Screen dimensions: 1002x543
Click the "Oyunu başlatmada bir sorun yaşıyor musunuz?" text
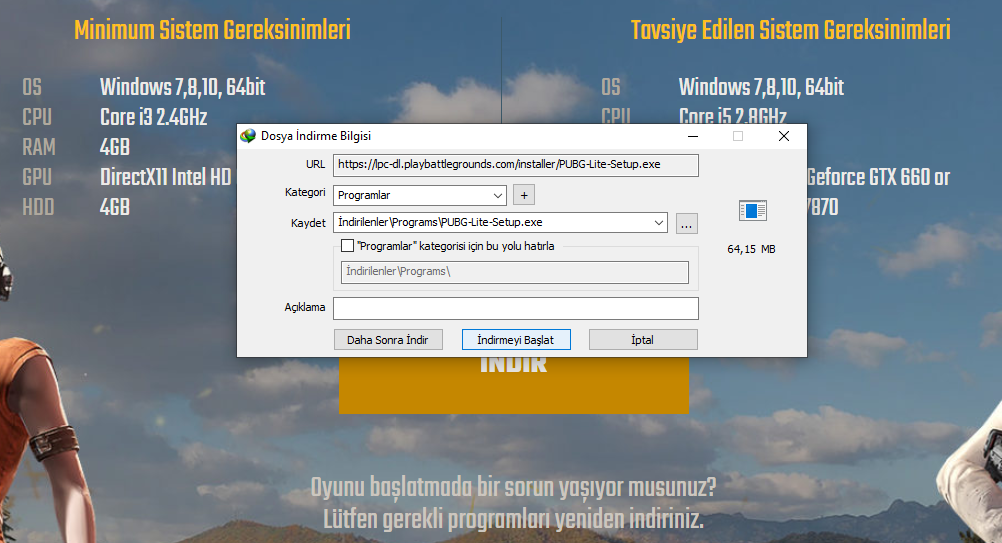pyautogui.click(x=513, y=487)
